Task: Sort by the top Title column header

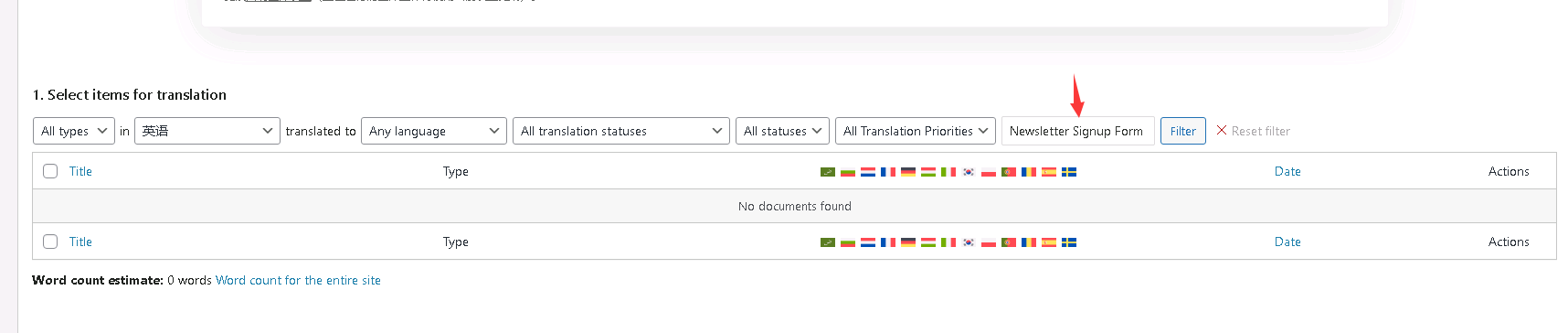Action: pos(80,171)
